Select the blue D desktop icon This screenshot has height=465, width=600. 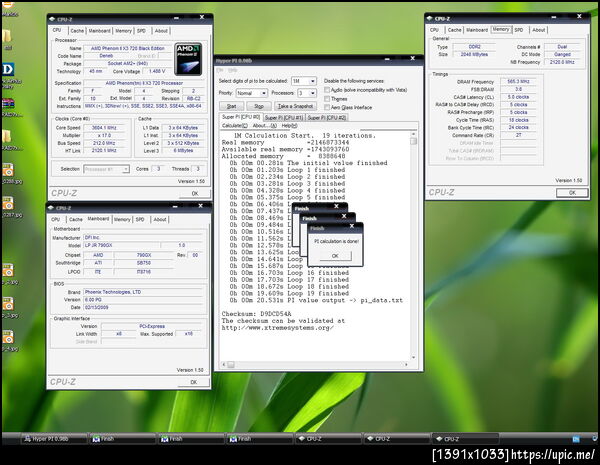click(x=8, y=69)
